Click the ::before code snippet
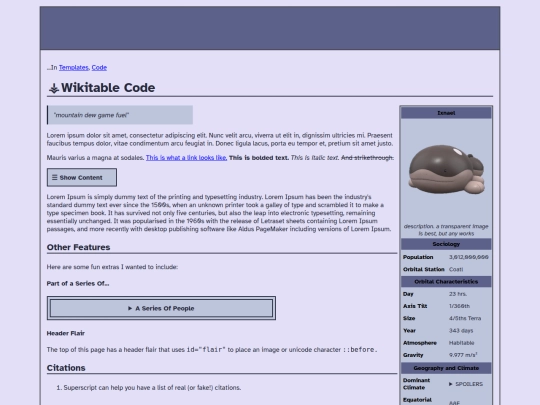 click(x=360, y=350)
